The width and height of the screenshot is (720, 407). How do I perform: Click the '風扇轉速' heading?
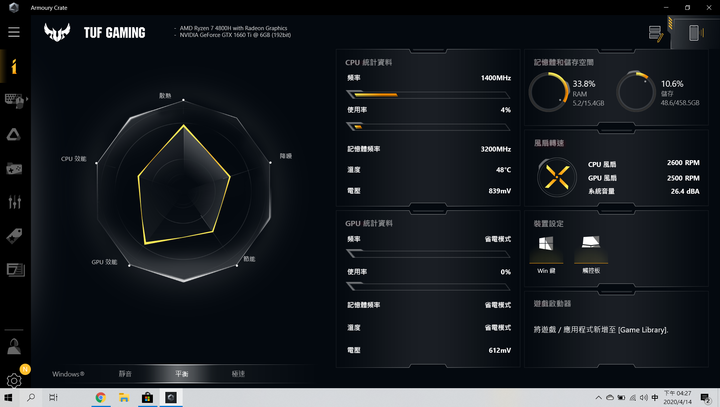pyautogui.click(x=549, y=143)
